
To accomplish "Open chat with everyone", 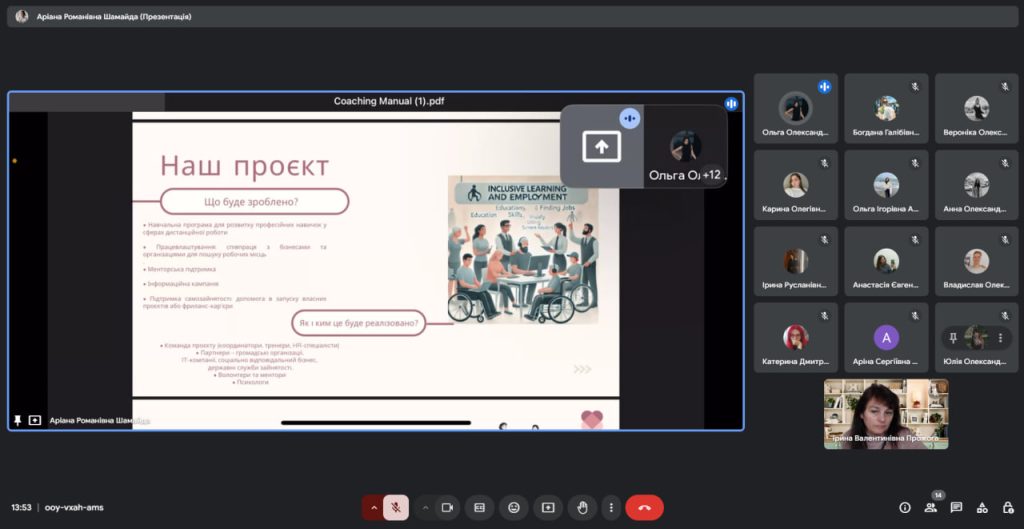I will click(956, 508).
